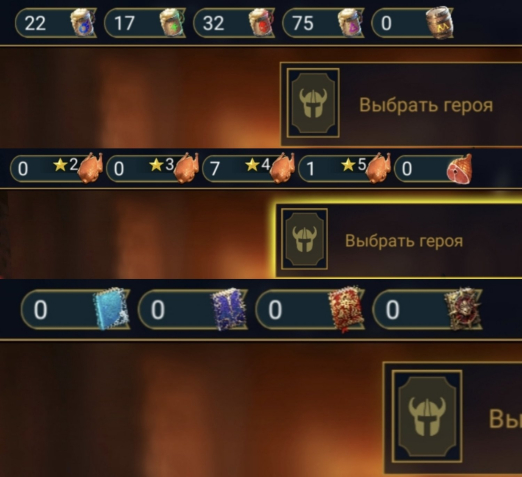Click the 5-star chicken icon
The height and width of the screenshot is (477, 522).
point(378,168)
